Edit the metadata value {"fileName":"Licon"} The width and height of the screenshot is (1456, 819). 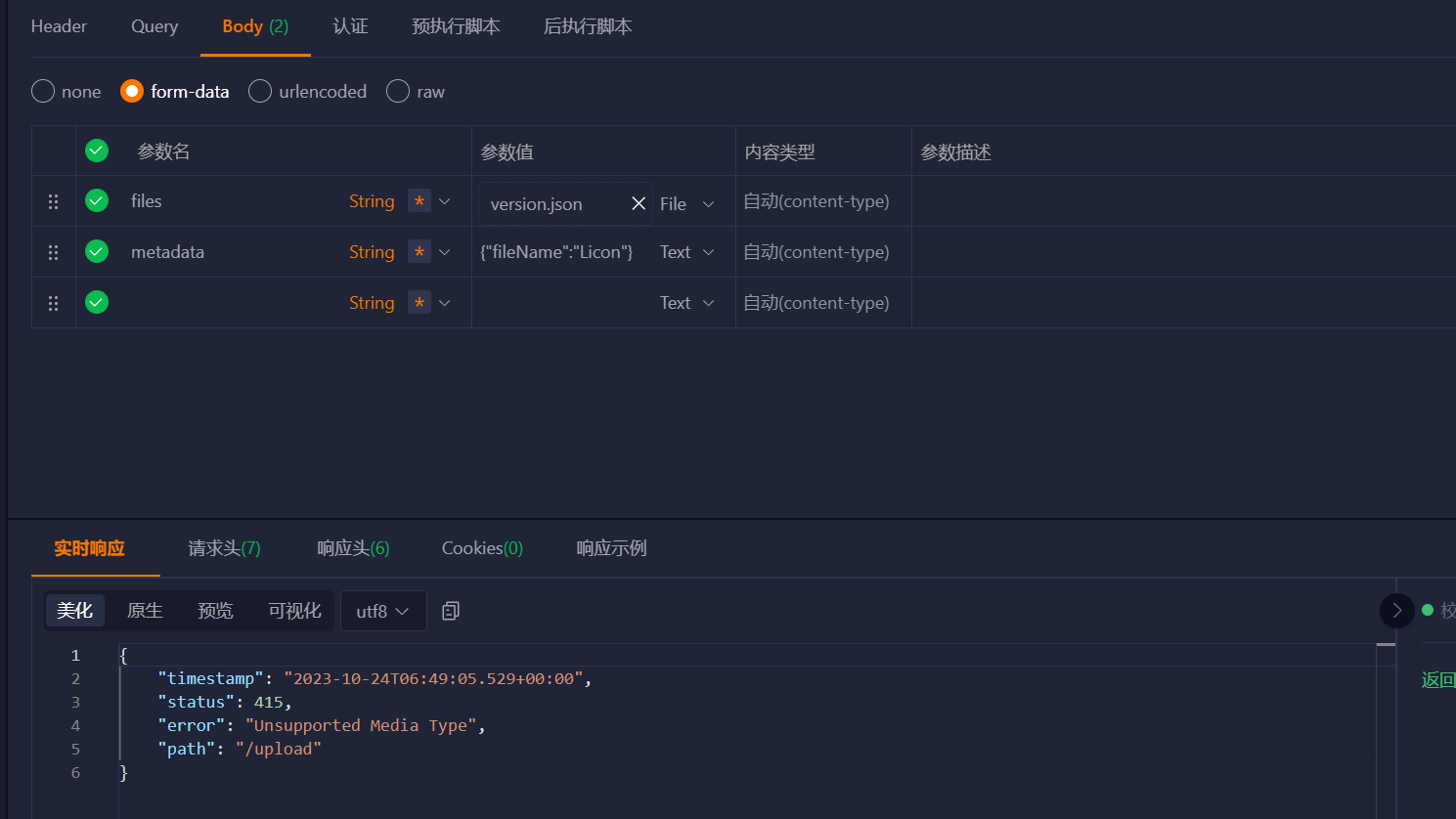[x=556, y=252]
